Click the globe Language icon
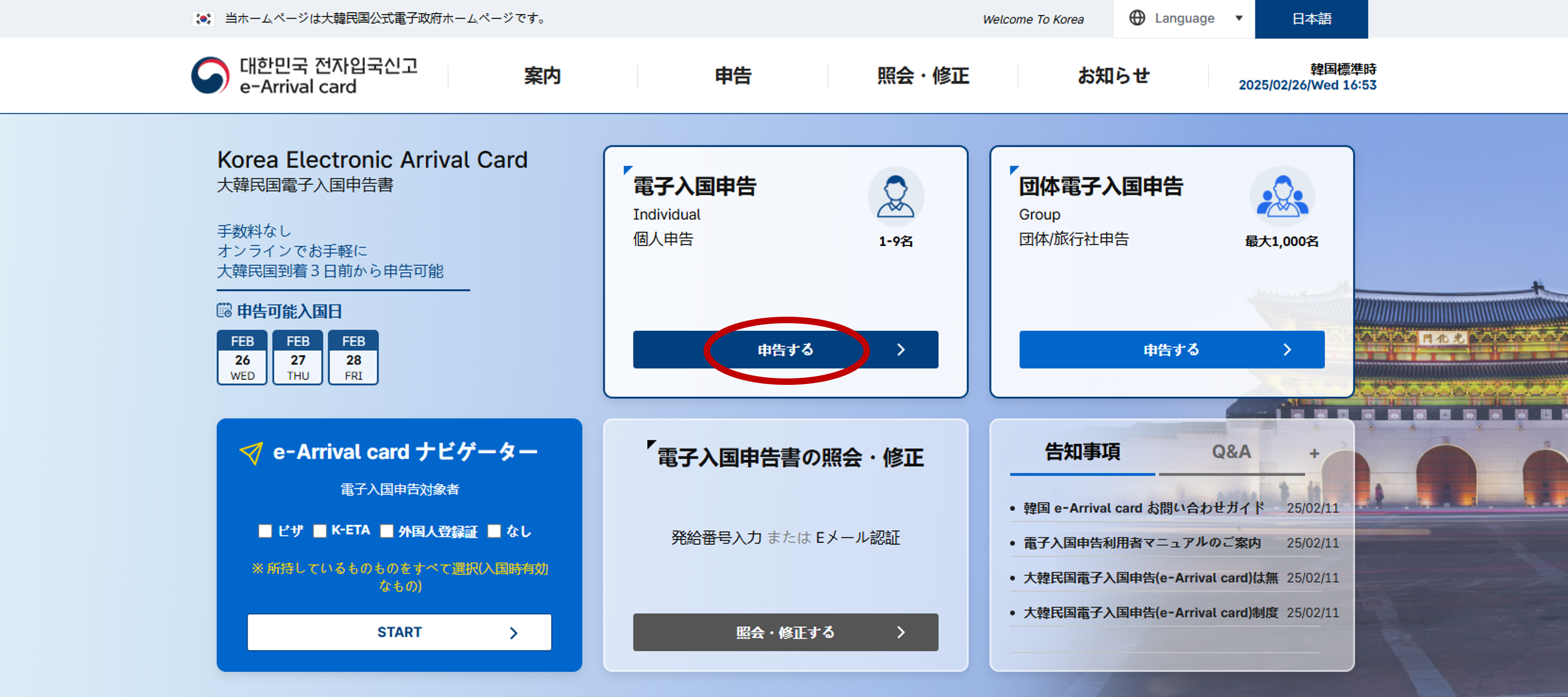 (x=1136, y=18)
